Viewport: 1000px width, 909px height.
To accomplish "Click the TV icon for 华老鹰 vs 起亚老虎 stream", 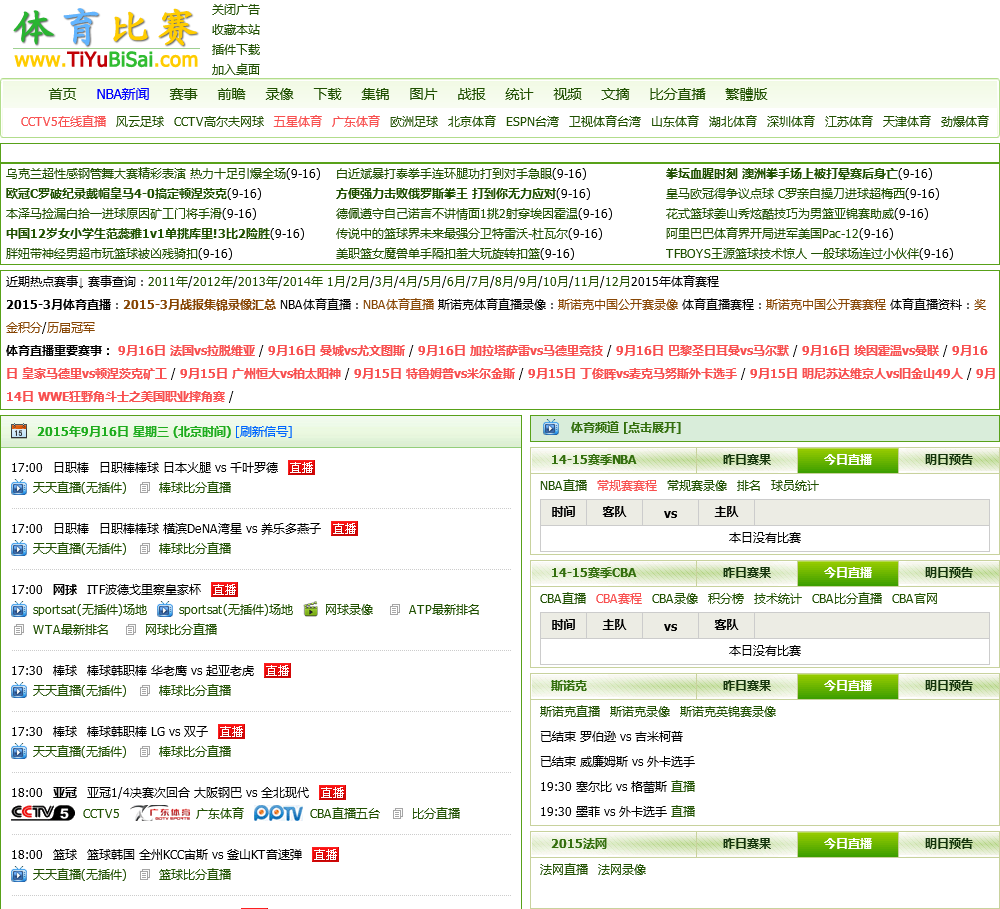I will [x=19, y=691].
